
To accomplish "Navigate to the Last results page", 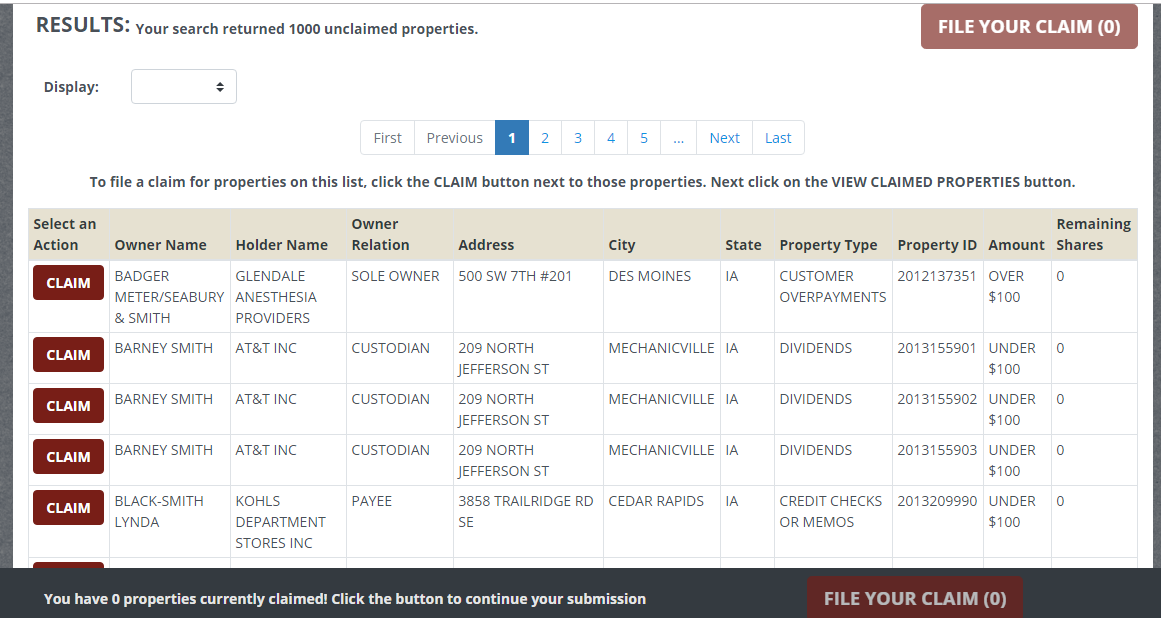I will 777,137.
